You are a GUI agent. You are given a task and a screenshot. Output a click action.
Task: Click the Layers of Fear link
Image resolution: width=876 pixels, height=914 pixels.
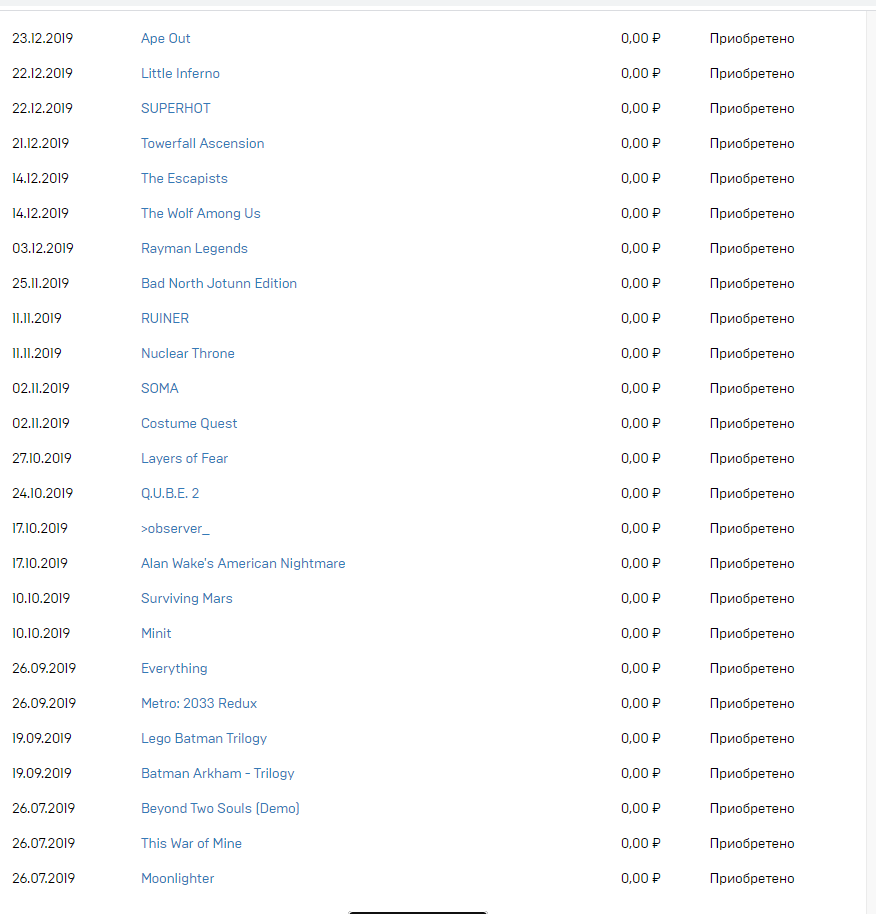pos(184,458)
